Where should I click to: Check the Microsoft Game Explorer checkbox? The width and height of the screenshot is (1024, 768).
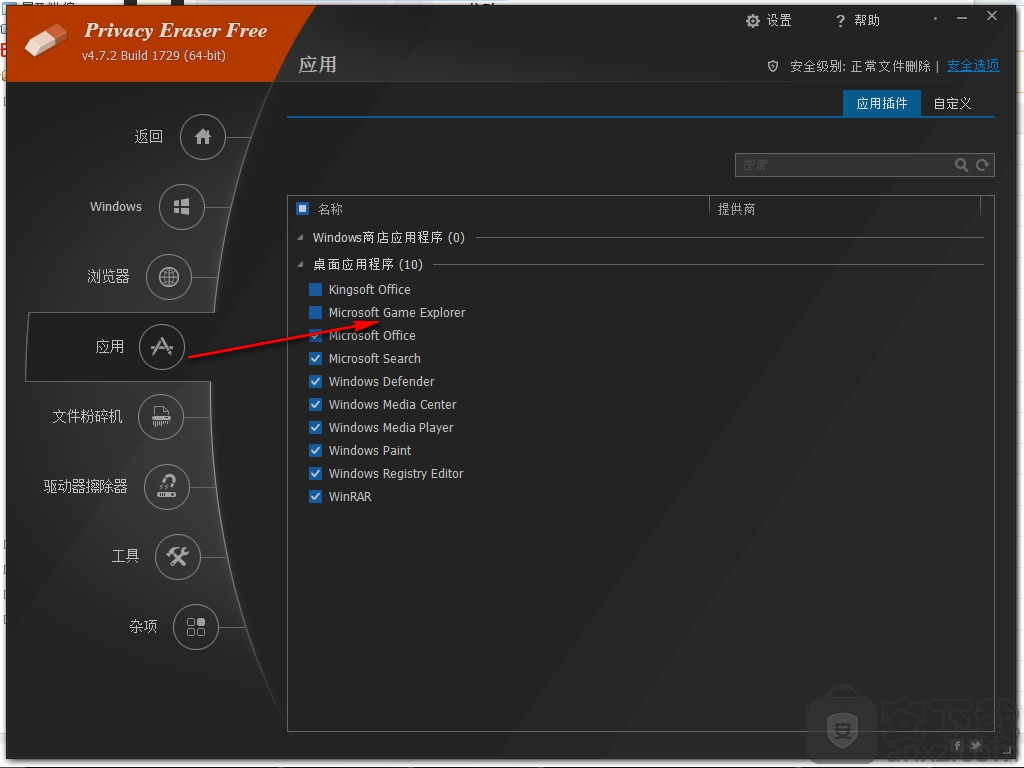315,312
